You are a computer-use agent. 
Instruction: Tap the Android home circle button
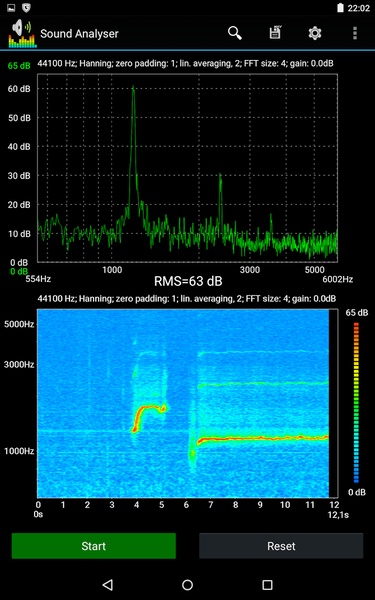pos(187,584)
